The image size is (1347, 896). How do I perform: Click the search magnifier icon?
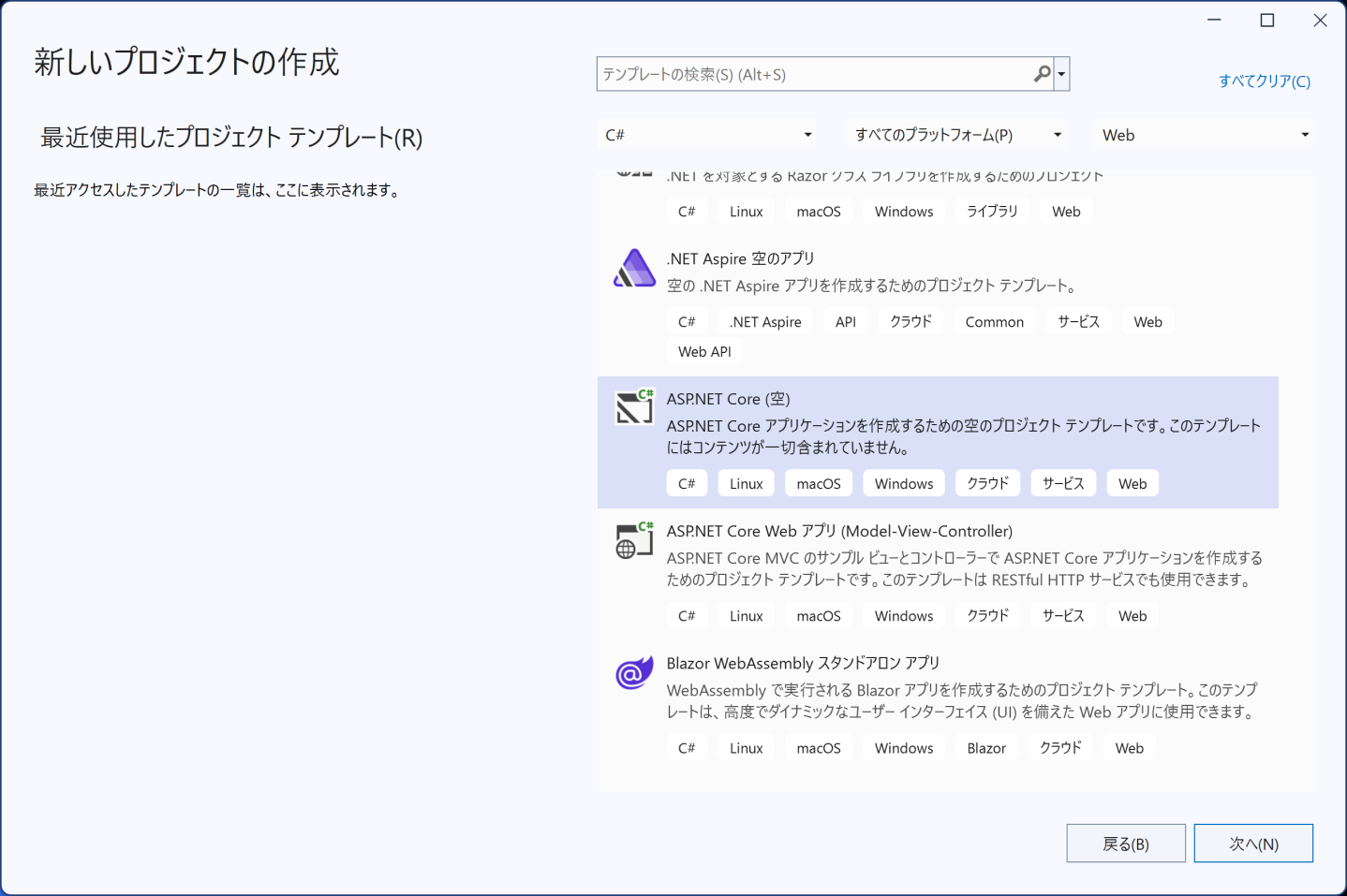[x=1042, y=74]
